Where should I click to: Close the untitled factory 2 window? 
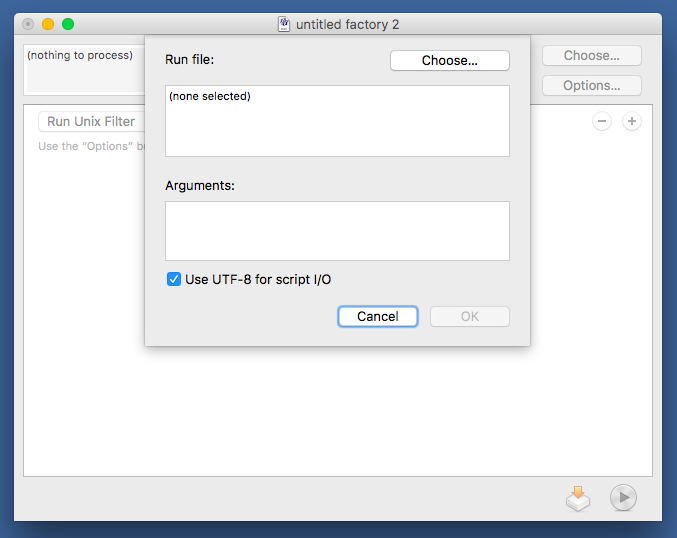click(28, 24)
